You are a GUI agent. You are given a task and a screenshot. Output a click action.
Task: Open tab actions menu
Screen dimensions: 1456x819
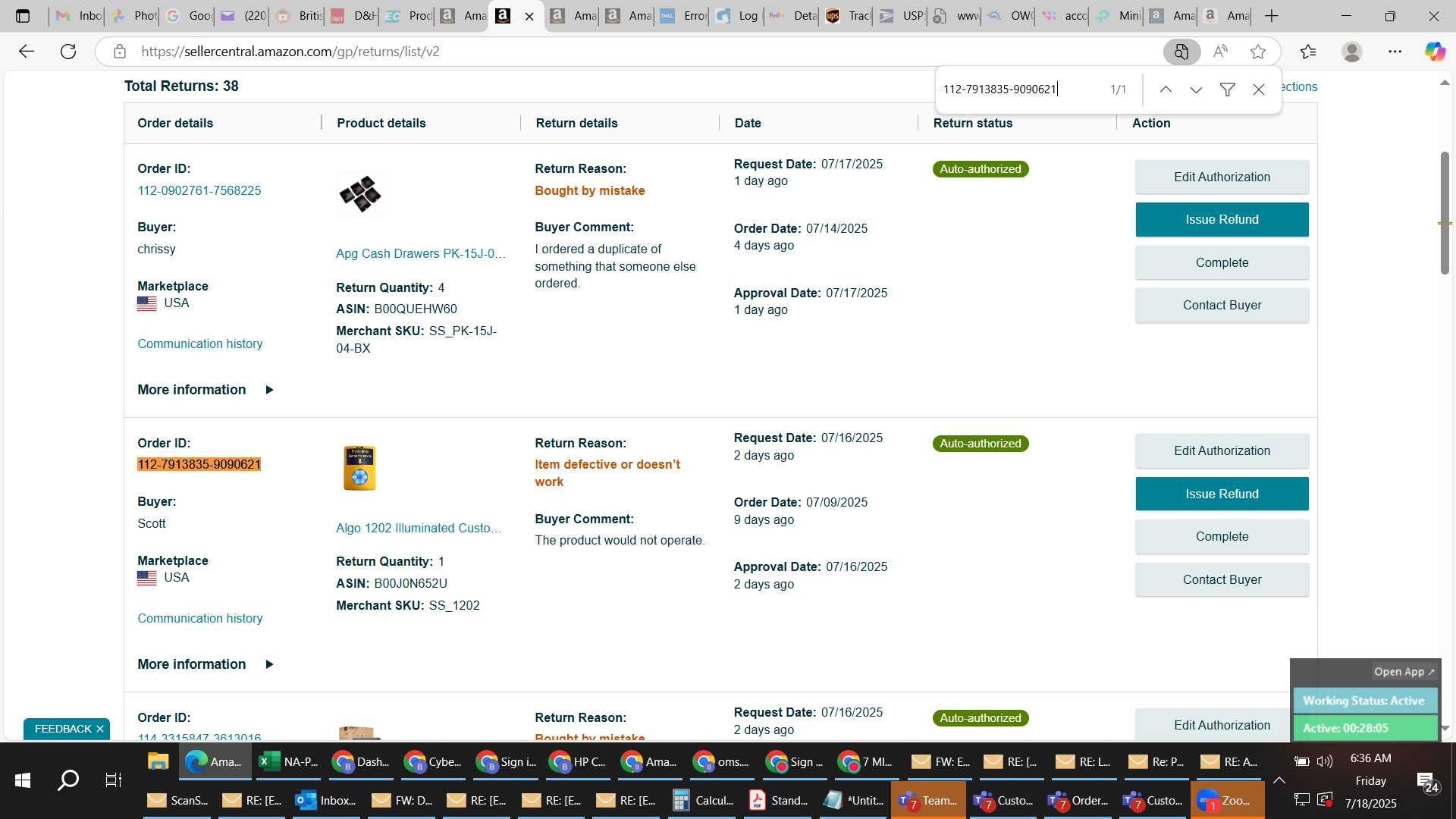[x=23, y=16]
